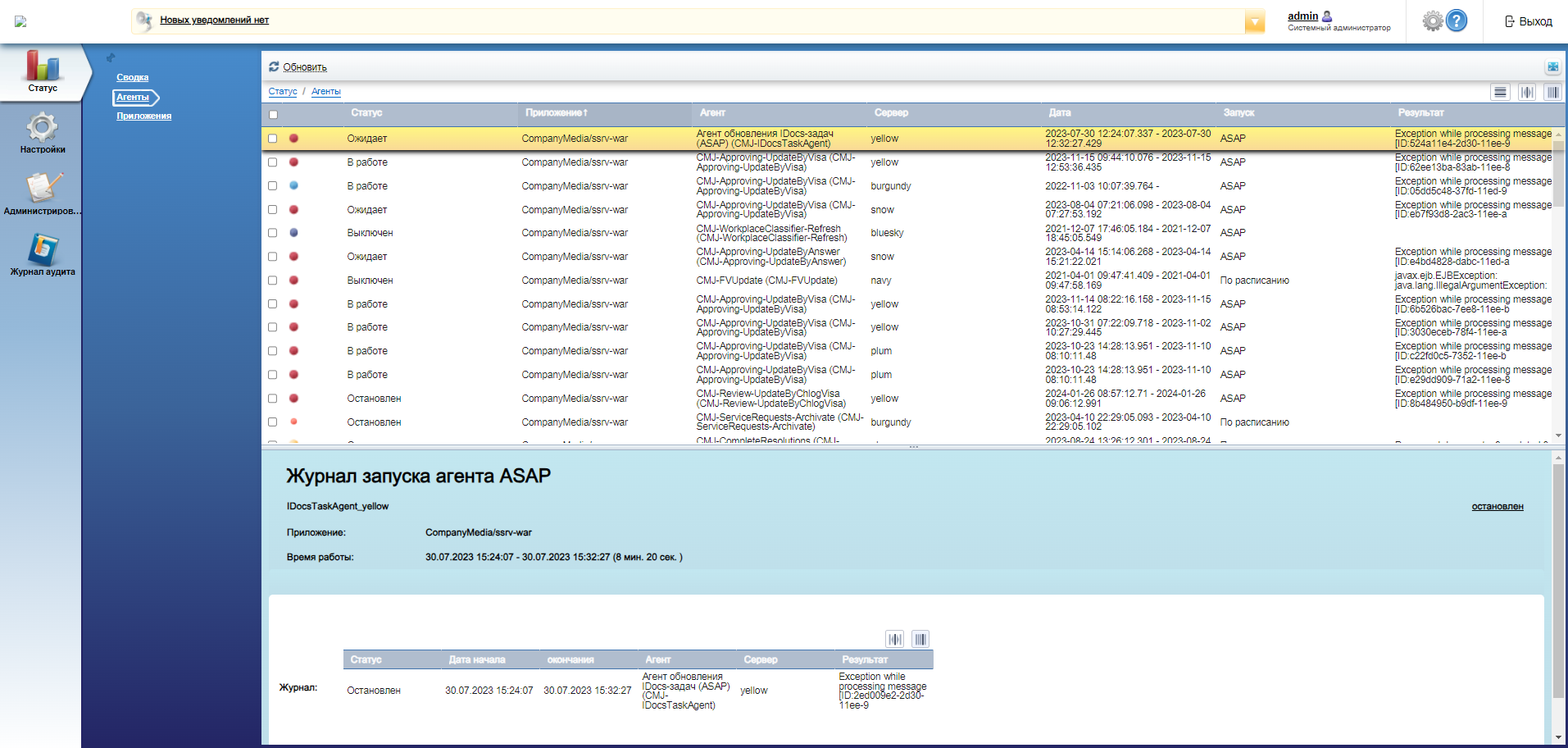
Task: Check the box for burgundy UpdateByVisa row
Action: 273,186
